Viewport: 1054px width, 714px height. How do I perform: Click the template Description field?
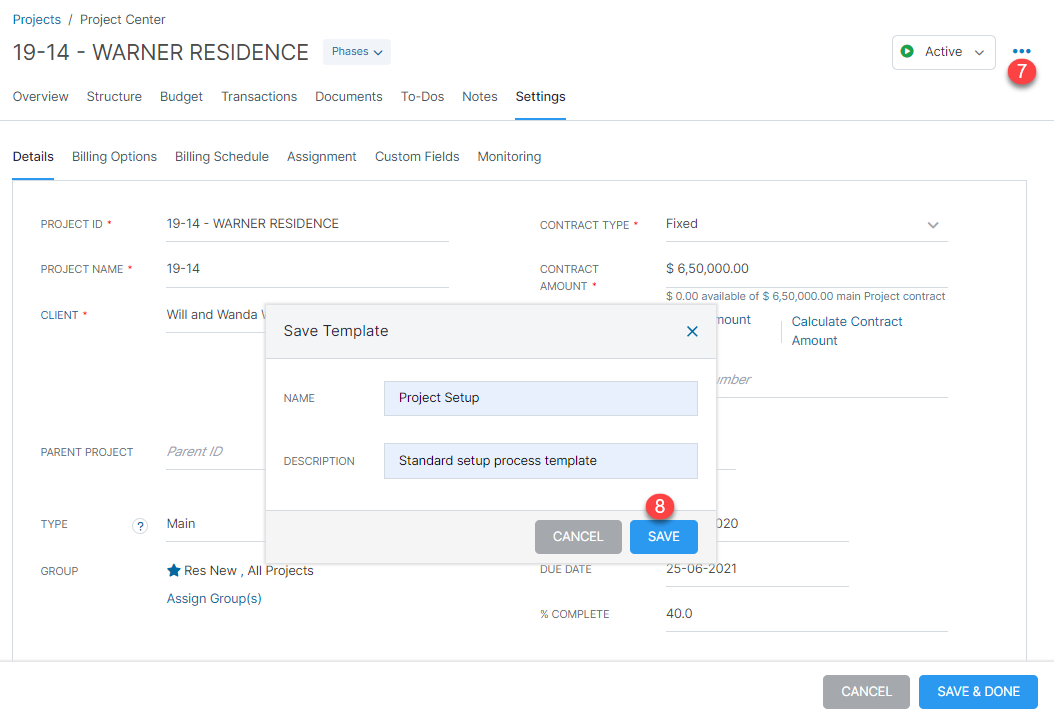[540, 461]
